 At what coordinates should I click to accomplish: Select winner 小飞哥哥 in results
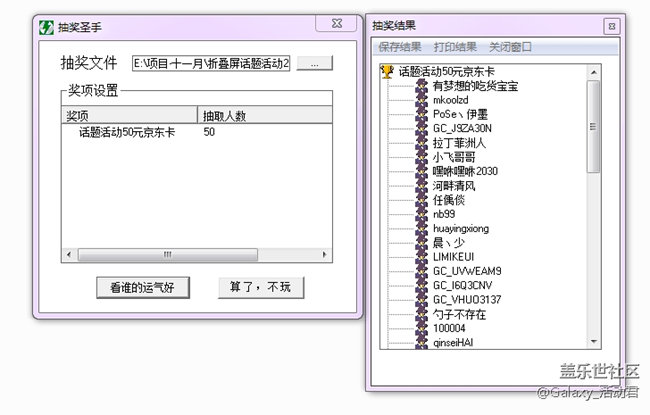tap(454, 157)
